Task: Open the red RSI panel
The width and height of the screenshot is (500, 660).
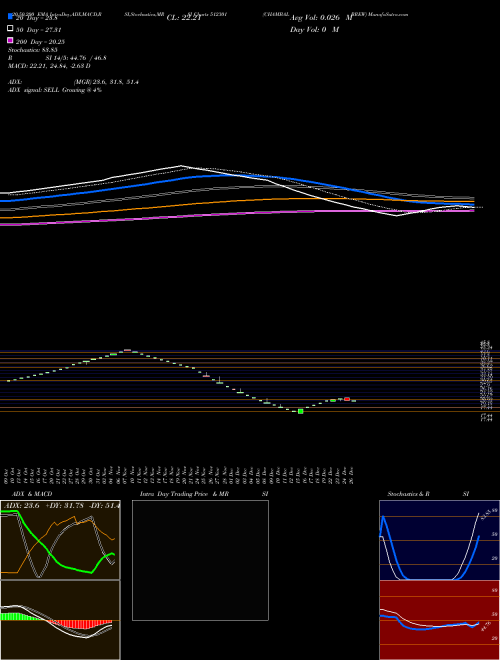Action: [x=439, y=620]
